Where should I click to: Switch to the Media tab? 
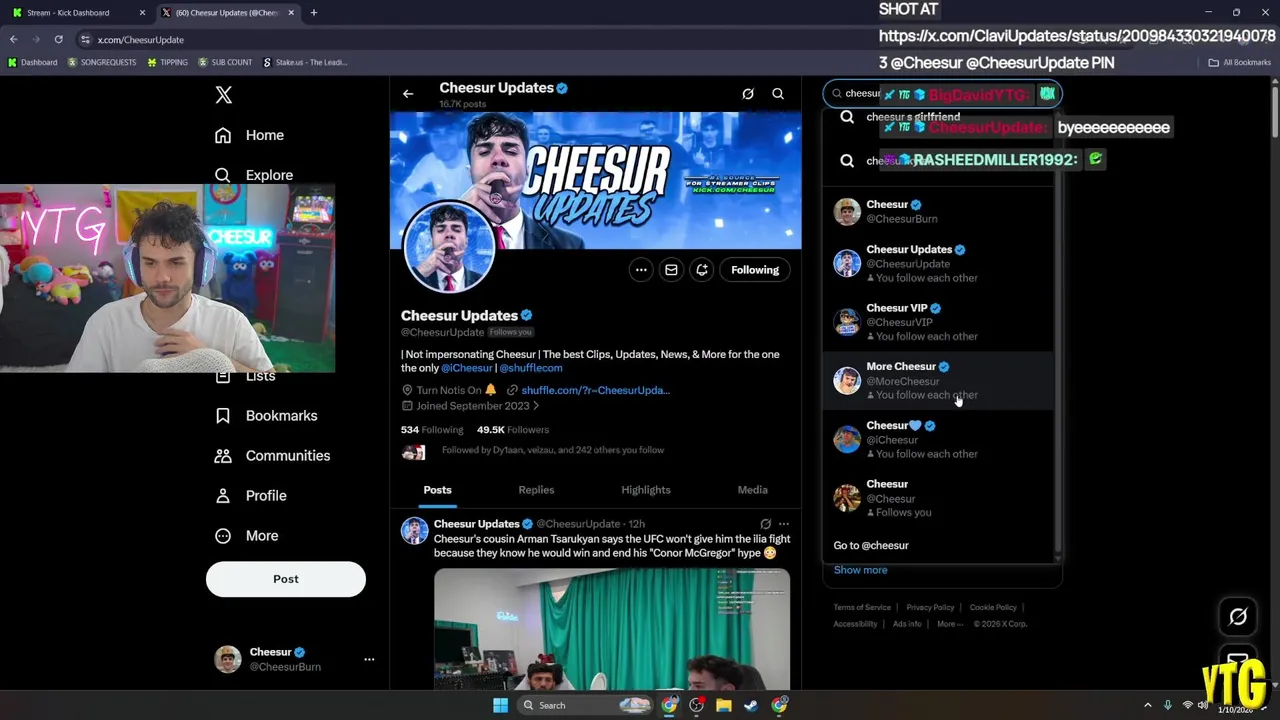[753, 490]
